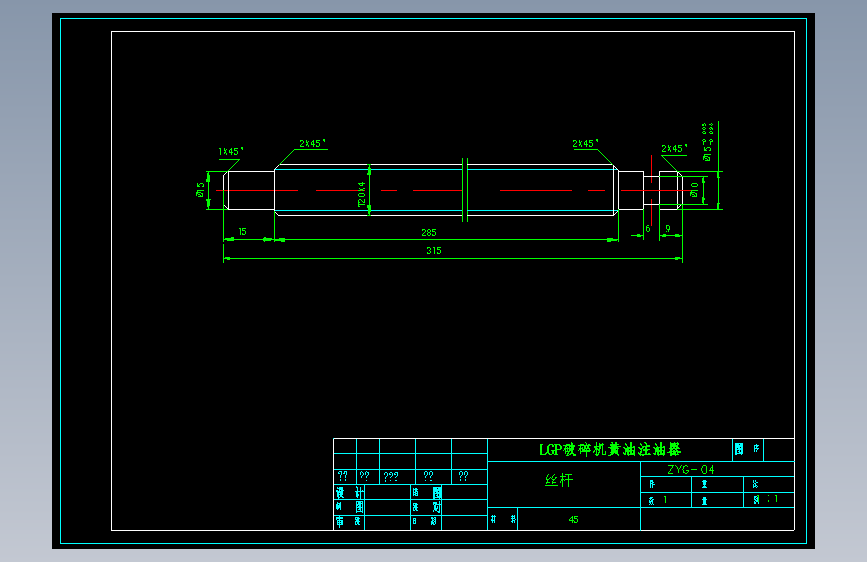Select drawing number ZYG-04

[x=691, y=470]
